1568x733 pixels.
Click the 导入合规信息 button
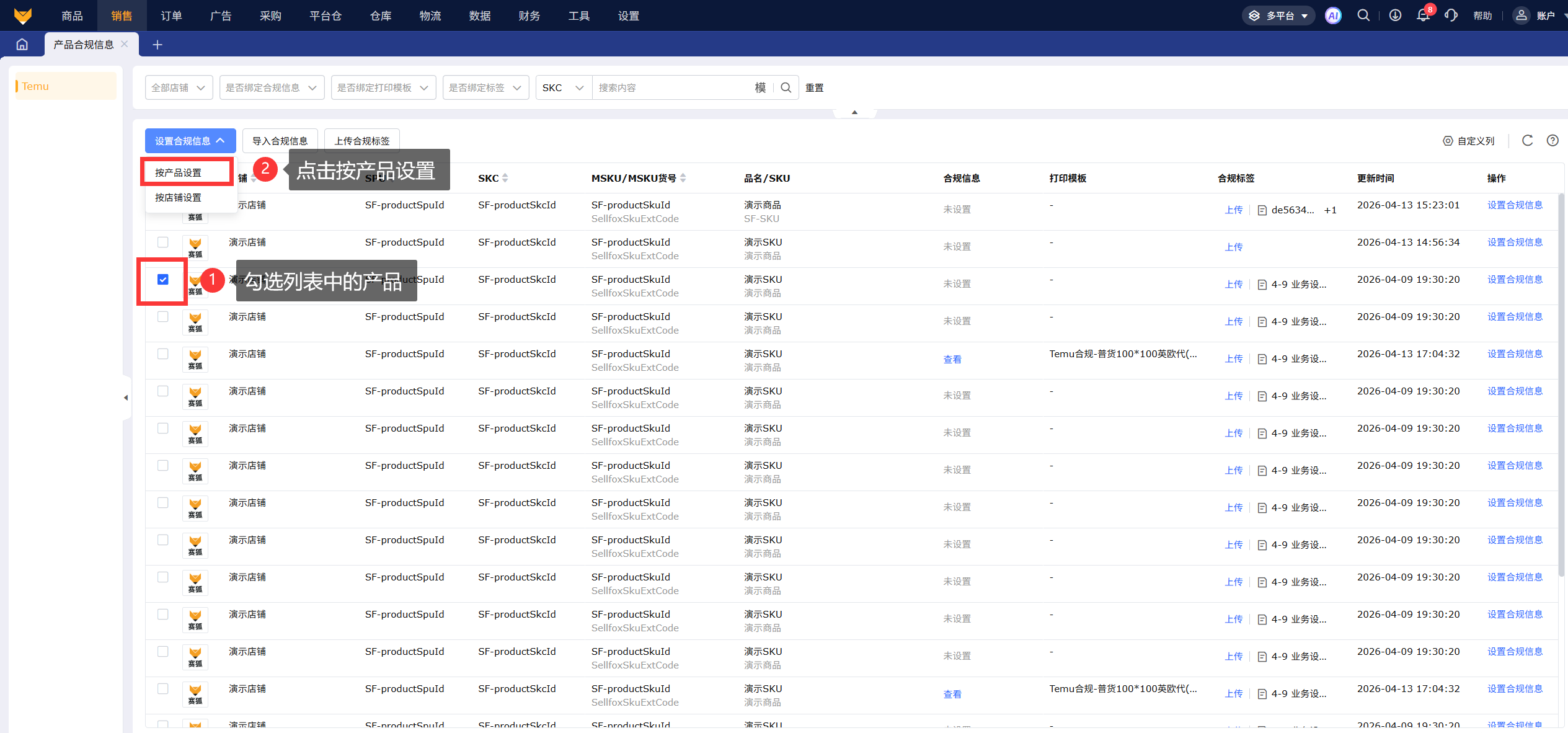pos(280,141)
